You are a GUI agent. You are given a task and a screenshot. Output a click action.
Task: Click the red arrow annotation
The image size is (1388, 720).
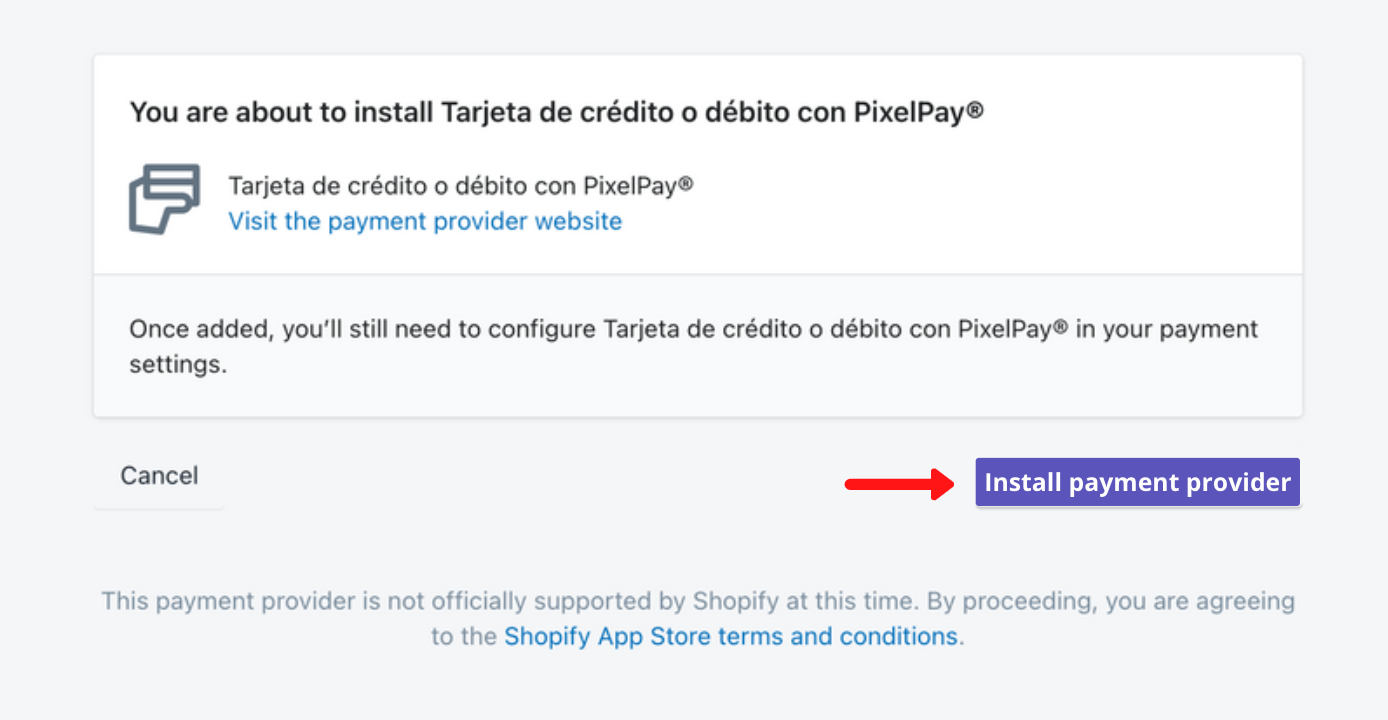pyautogui.click(x=901, y=484)
